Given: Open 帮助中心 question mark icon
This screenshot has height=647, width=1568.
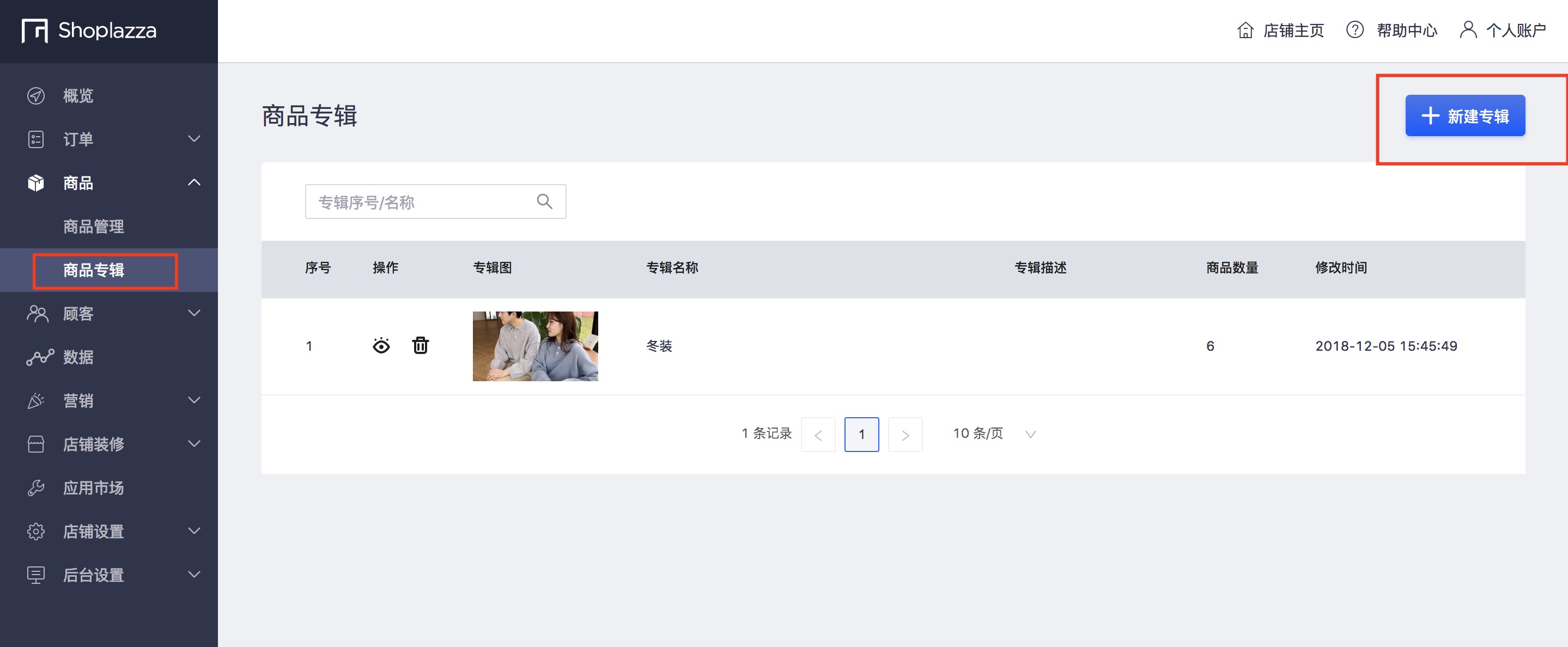Looking at the screenshot, I should [1355, 30].
